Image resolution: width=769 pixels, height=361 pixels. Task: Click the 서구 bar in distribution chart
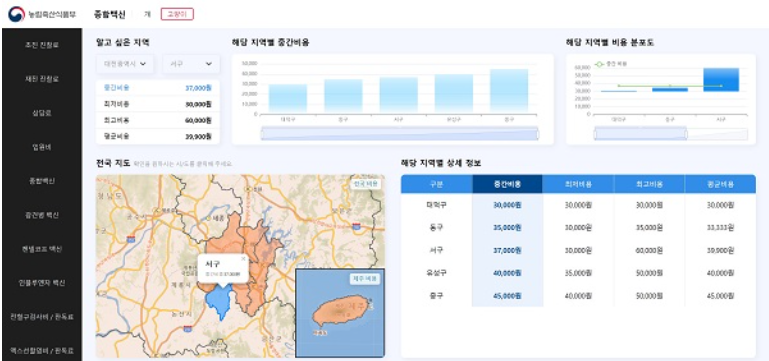coord(721,79)
